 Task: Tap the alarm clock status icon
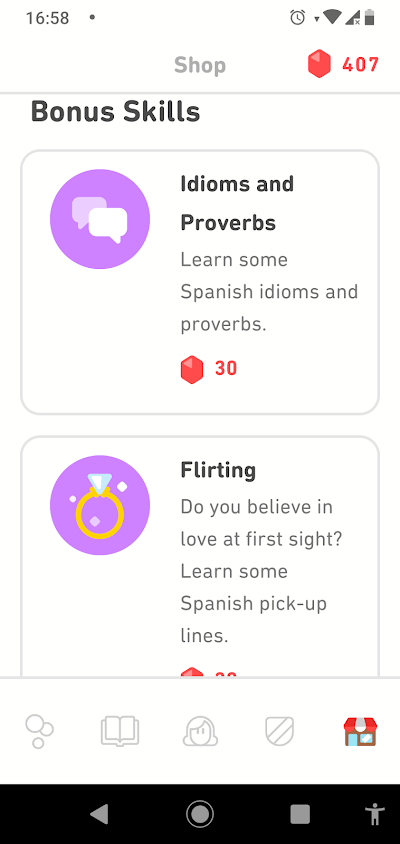[x=297, y=18]
